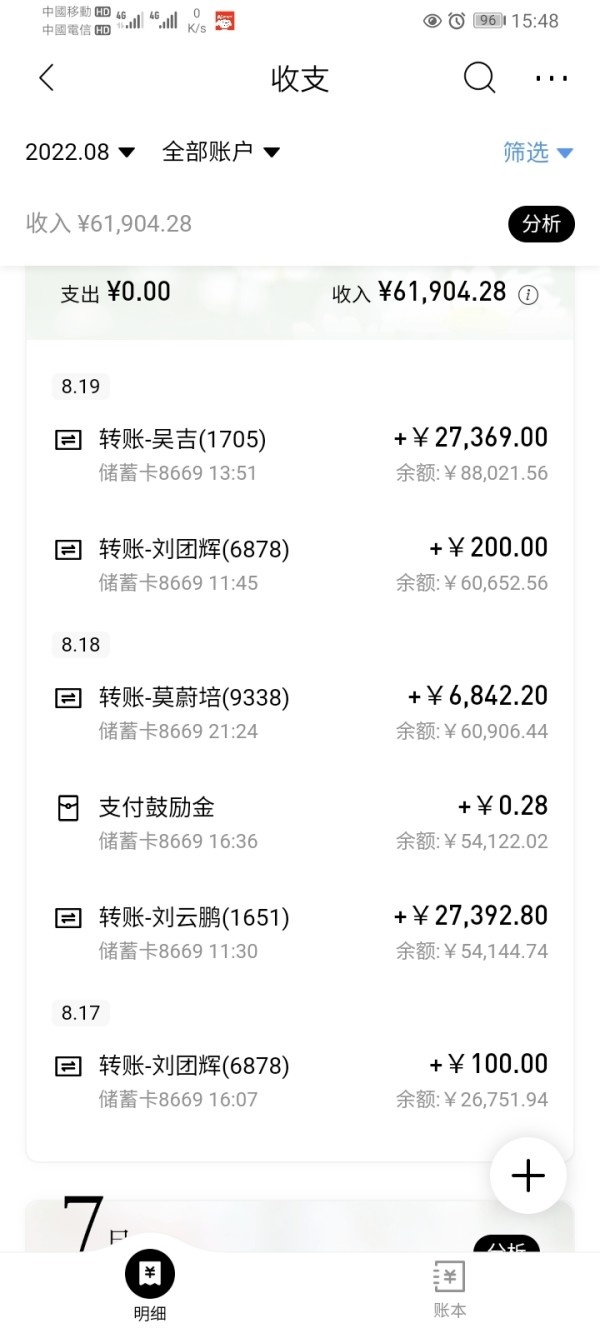Tap the income info circle icon

(528, 294)
